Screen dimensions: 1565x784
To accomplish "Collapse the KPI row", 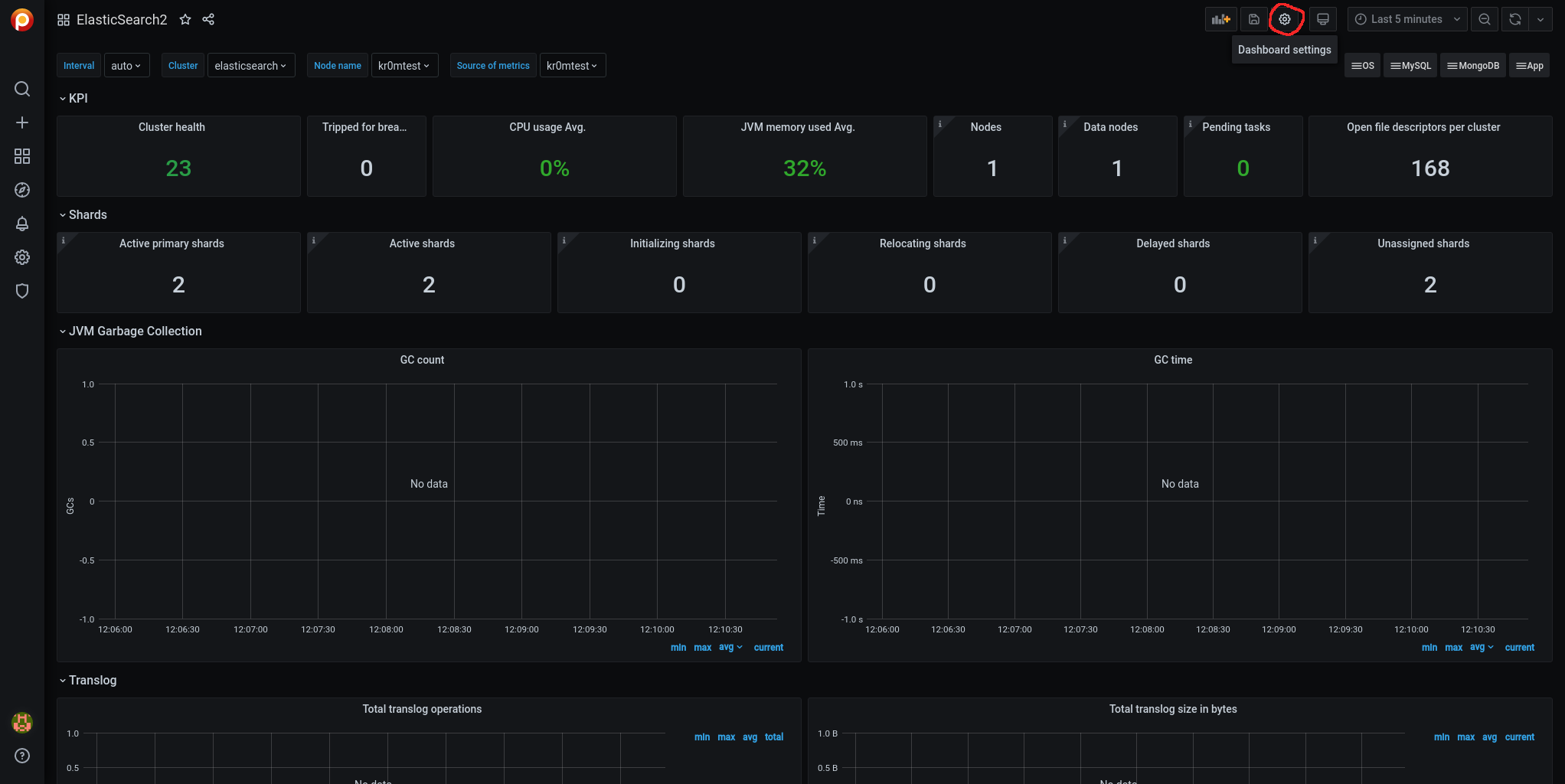I will 74,98.
